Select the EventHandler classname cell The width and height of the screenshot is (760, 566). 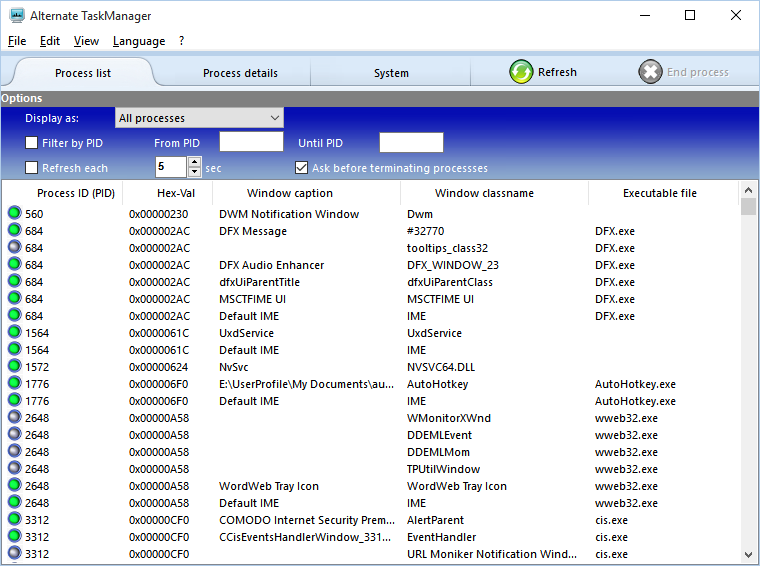pos(441,537)
